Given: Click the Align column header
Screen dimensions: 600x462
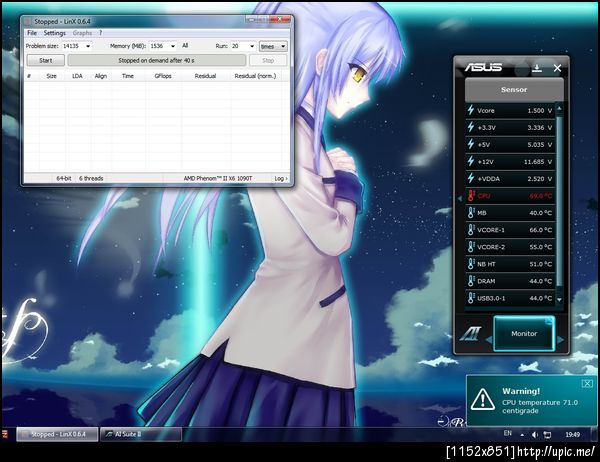Looking at the screenshot, I should coord(101,76).
